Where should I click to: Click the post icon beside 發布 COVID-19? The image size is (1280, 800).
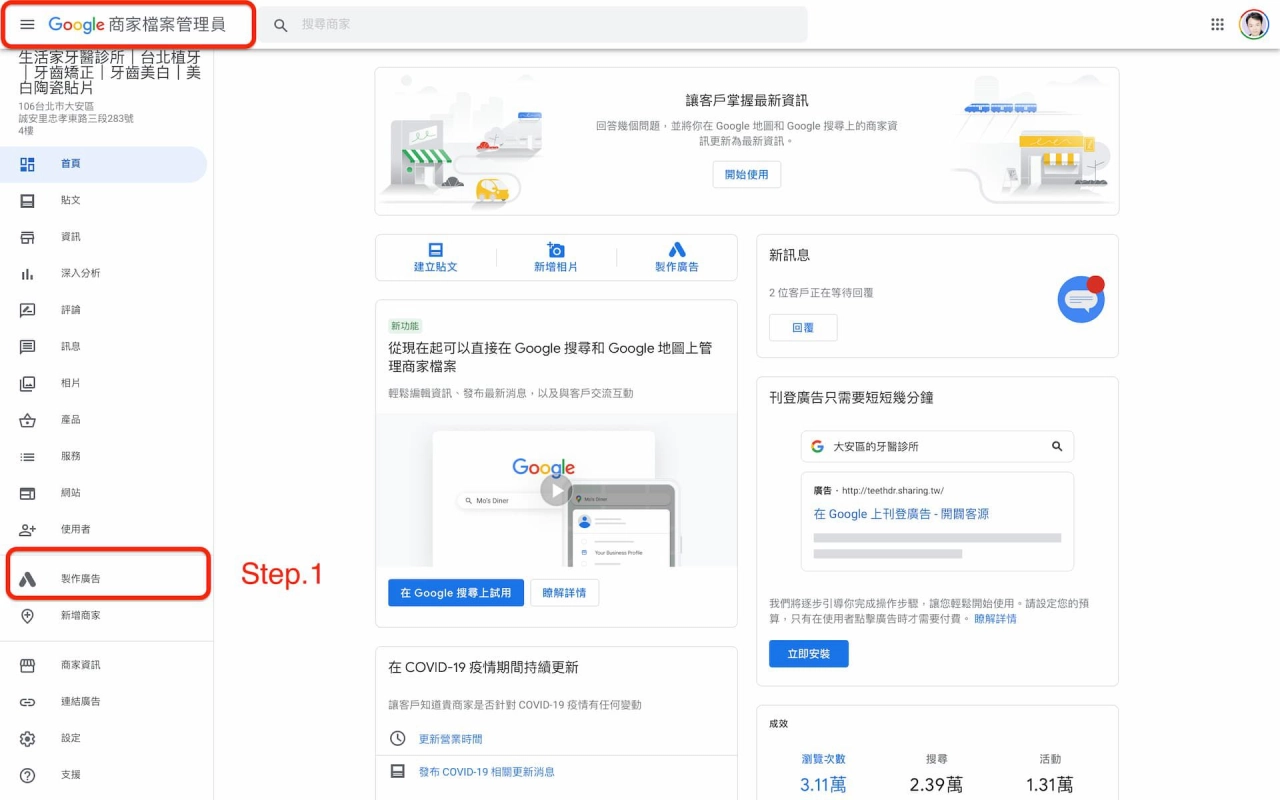(x=398, y=772)
